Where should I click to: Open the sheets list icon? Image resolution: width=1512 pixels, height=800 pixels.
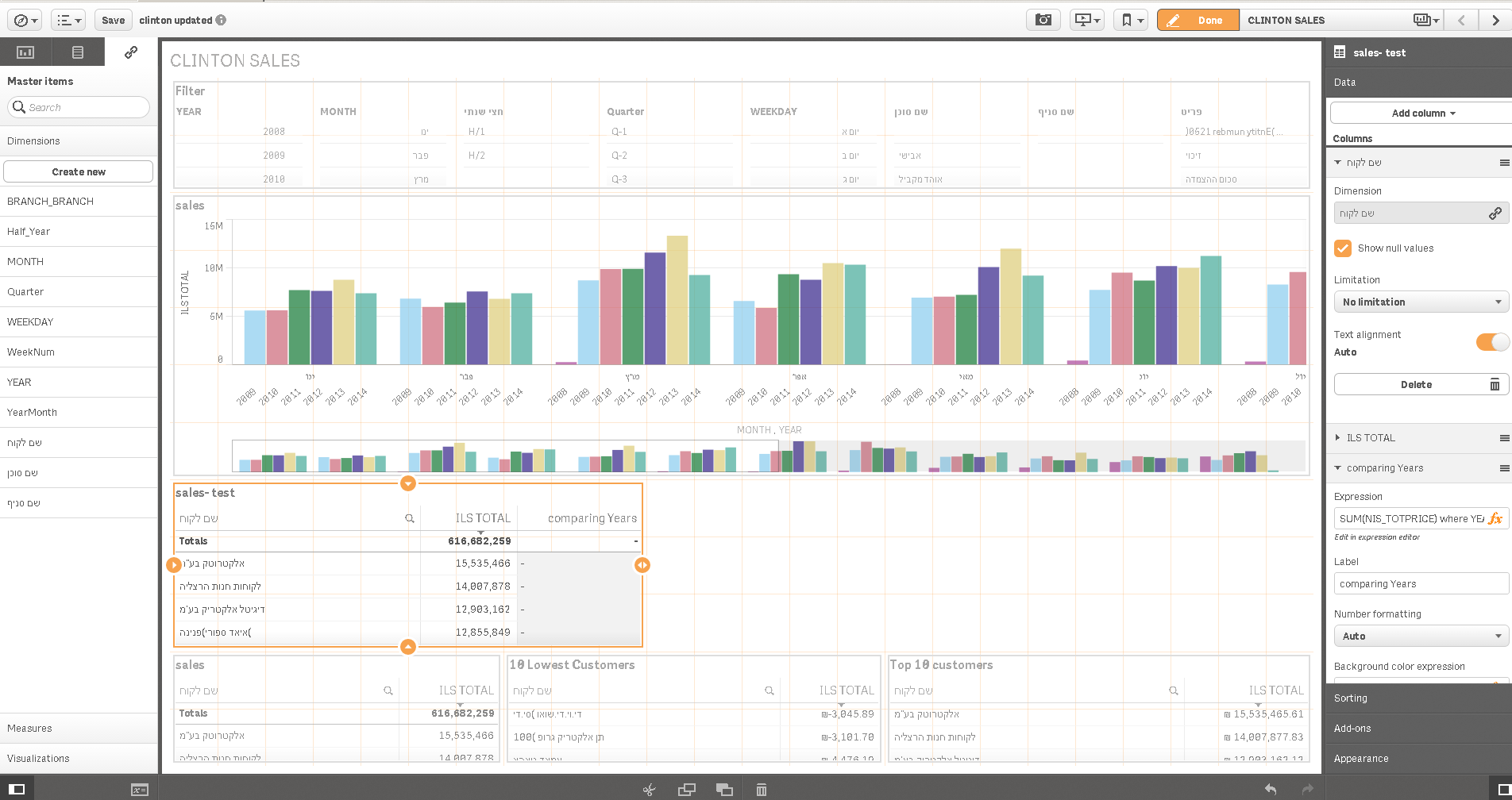point(1425,20)
